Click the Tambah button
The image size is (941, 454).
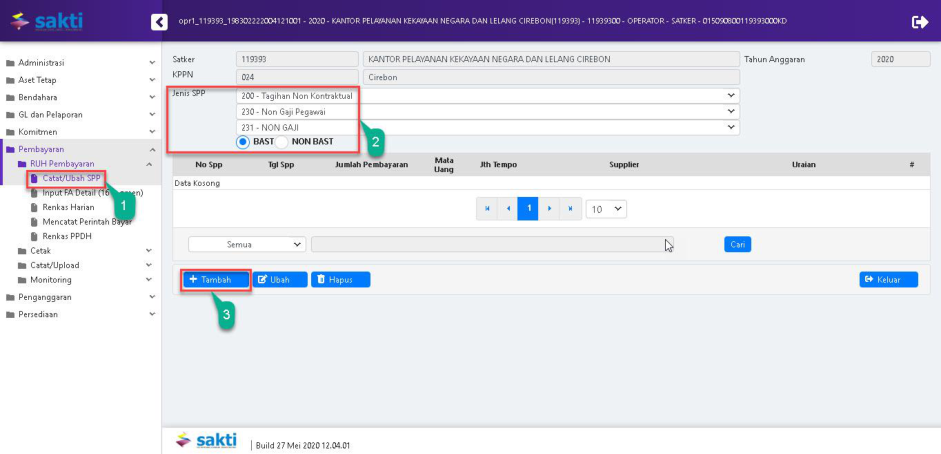pyautogui.click(x=215, y=280)
